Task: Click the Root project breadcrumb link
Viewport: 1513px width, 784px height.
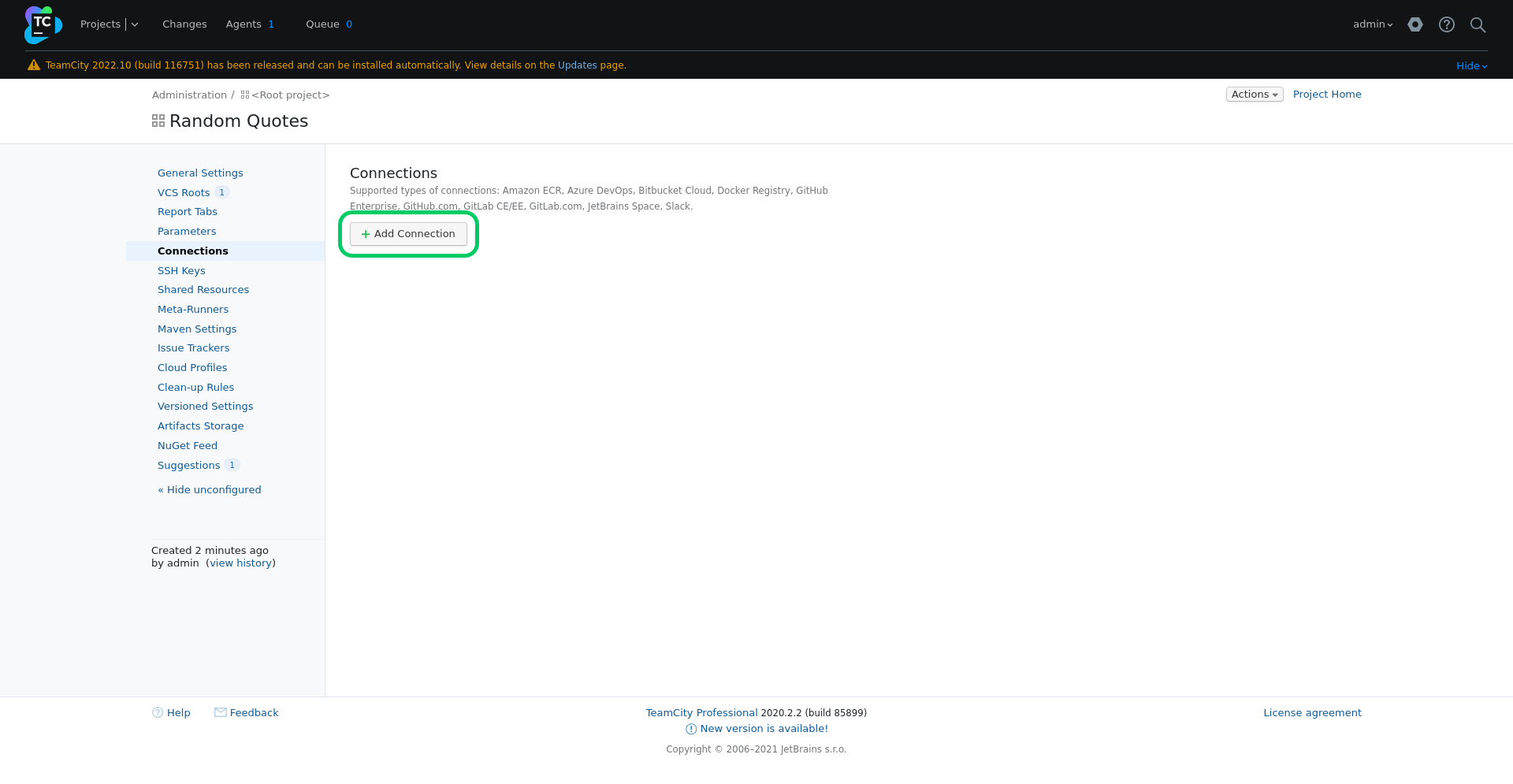Action: tap(291, 95)
